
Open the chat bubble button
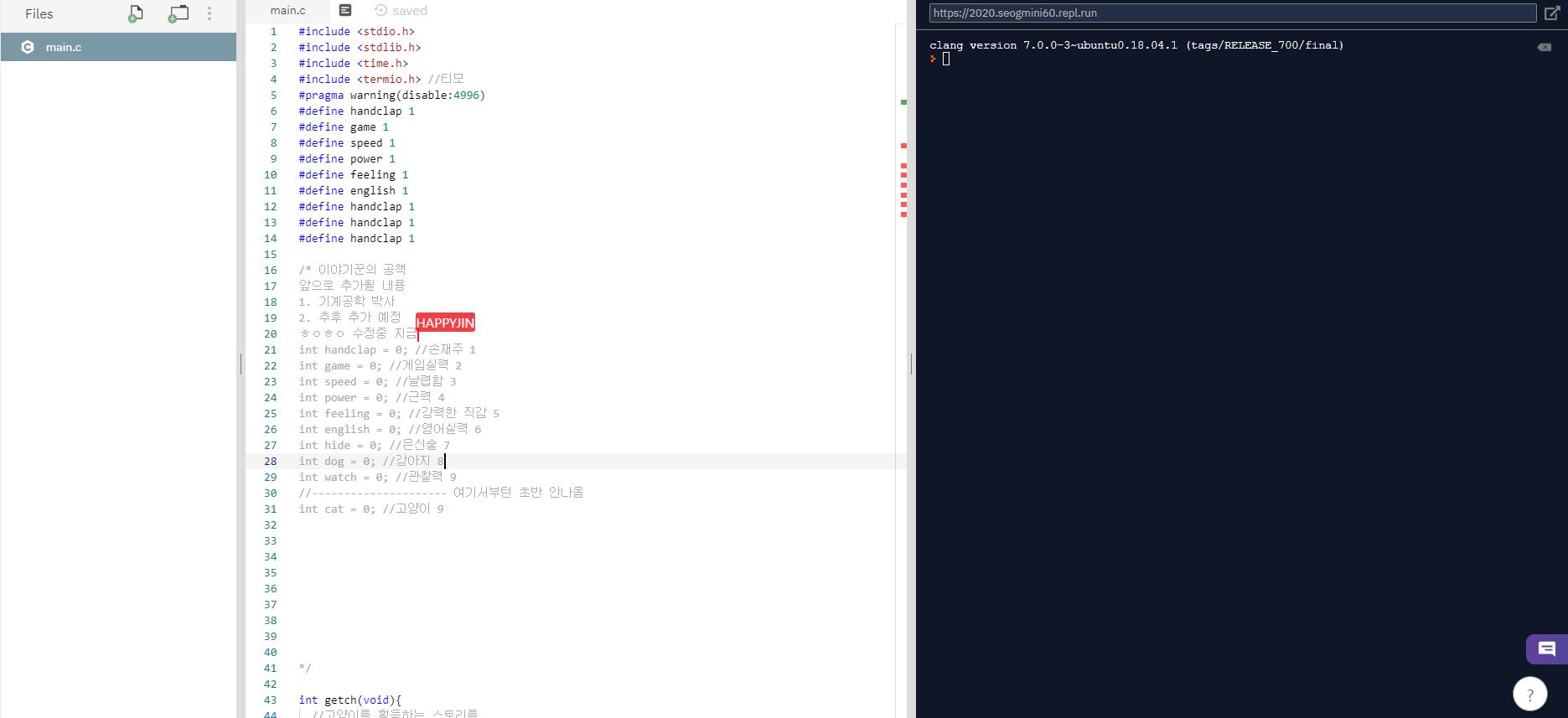(x=1547, y=648)
